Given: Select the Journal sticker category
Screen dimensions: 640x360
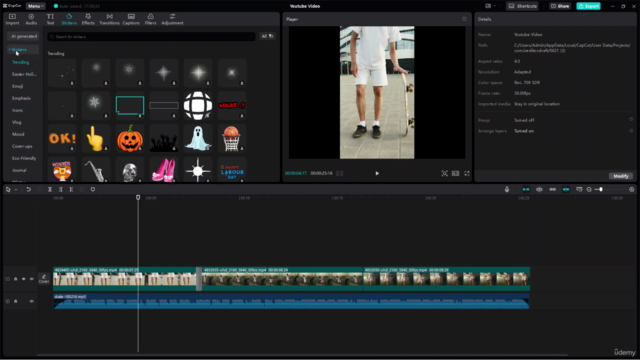Looking at the screenshot, I should [19, 170].
